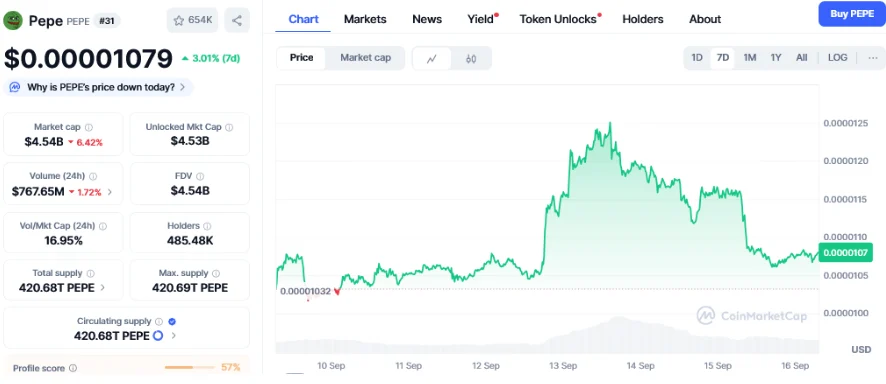Toggle chart to Market cap view

click(365, 58)
